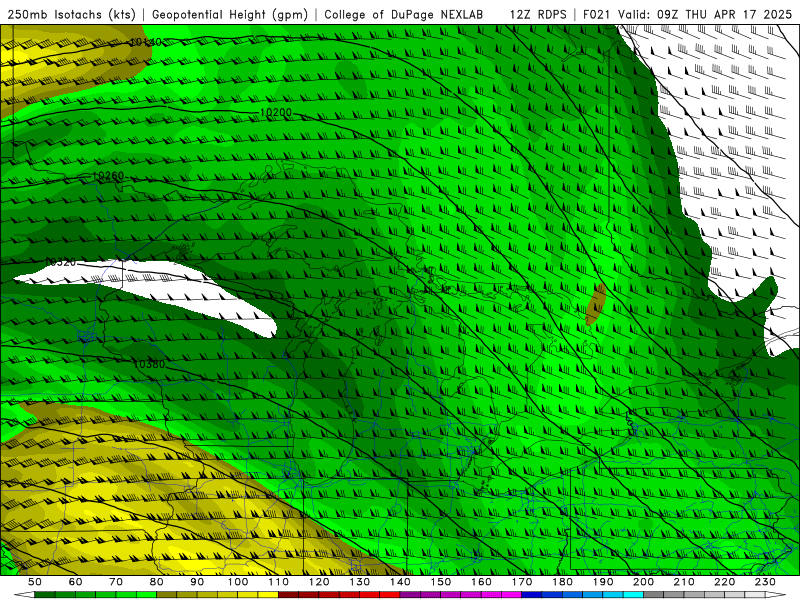Click the bright red color bar segment below 130
800x600 pixels.
pyautogui.click(x=370, y=595)
